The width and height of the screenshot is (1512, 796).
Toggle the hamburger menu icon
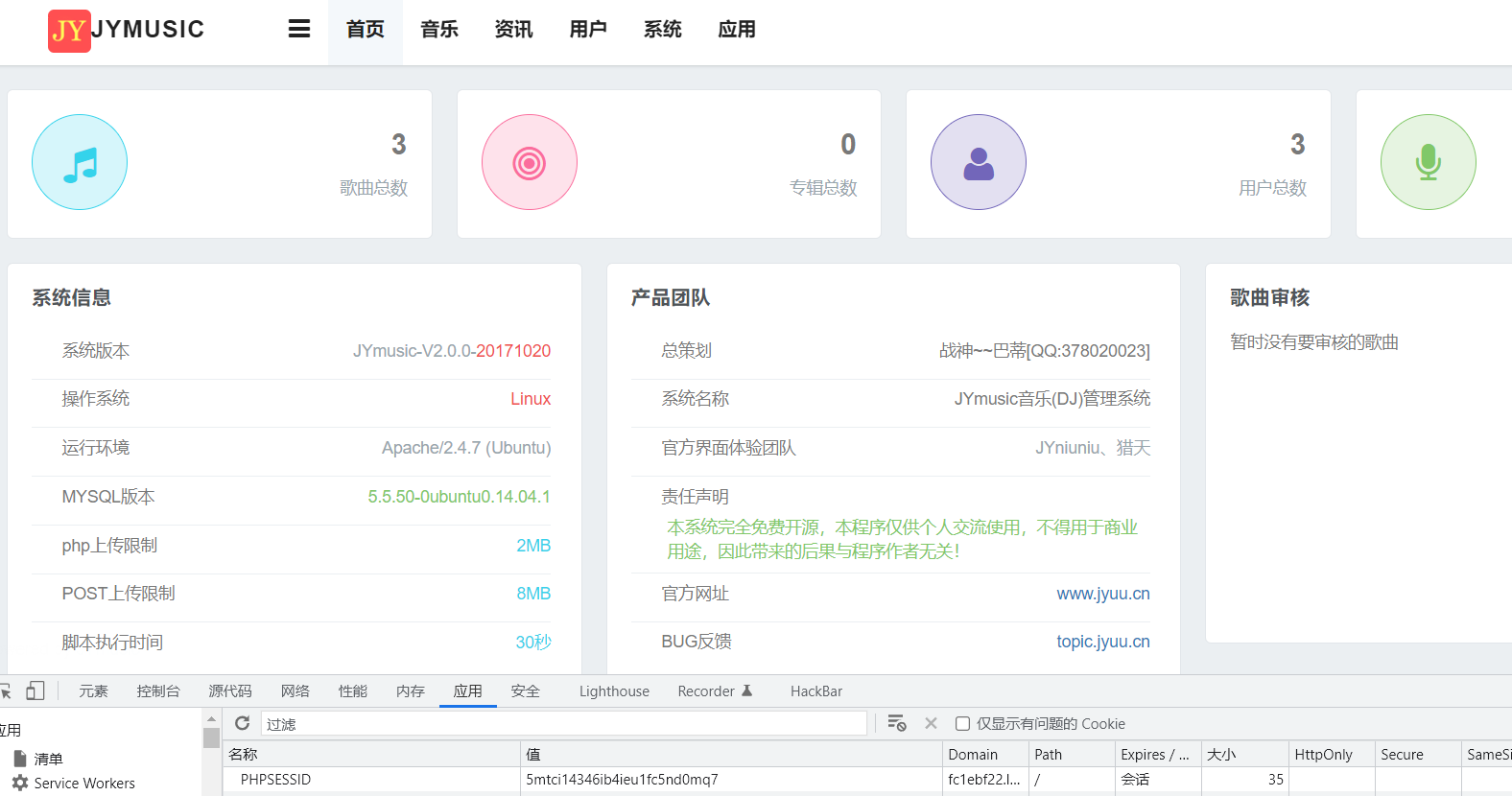pyautogui.click(x=299, y=29)
